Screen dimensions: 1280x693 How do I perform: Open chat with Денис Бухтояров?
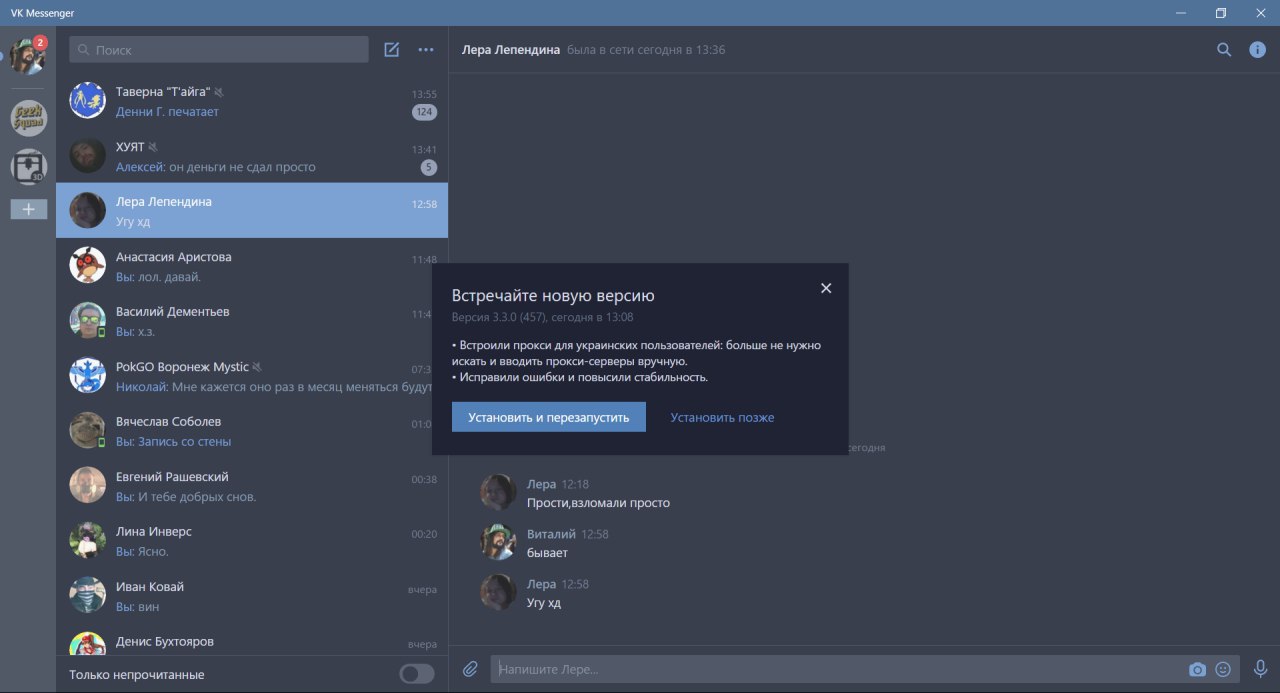pyautogui.click(x=252, y=640)
